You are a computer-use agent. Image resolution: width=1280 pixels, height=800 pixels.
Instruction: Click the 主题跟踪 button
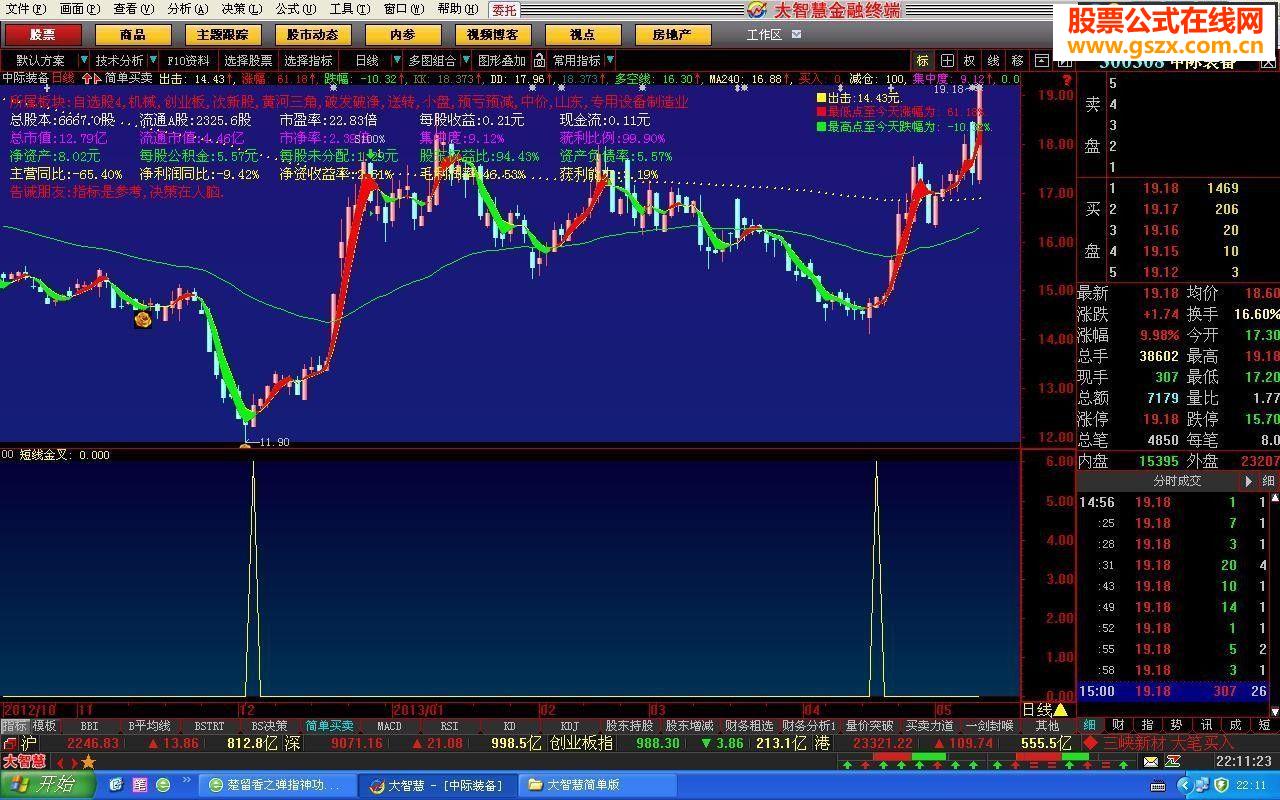click(x=222, y=34)
